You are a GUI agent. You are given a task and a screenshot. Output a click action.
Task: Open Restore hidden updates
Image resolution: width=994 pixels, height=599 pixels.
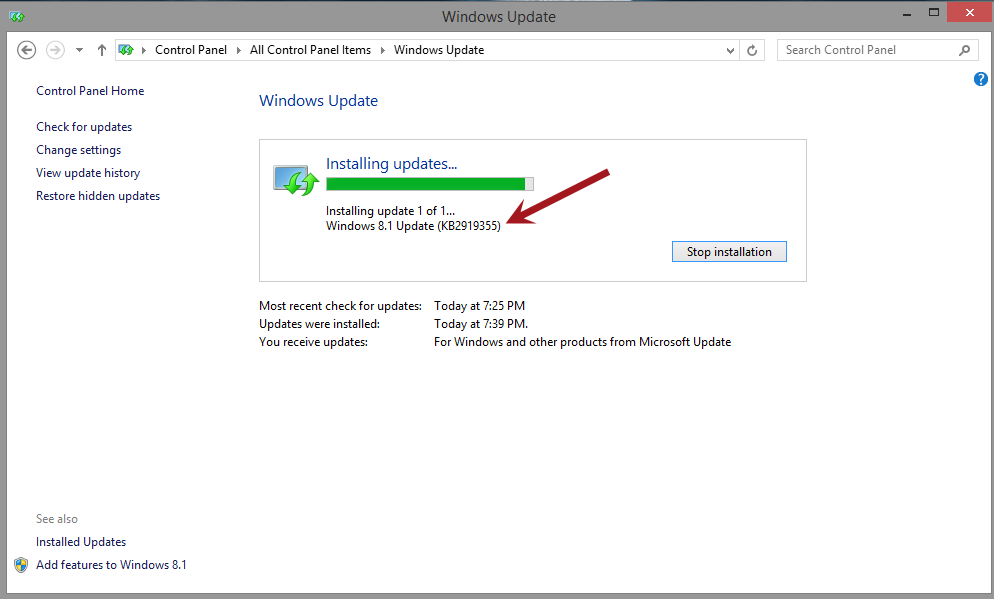(x=98, y=196)
